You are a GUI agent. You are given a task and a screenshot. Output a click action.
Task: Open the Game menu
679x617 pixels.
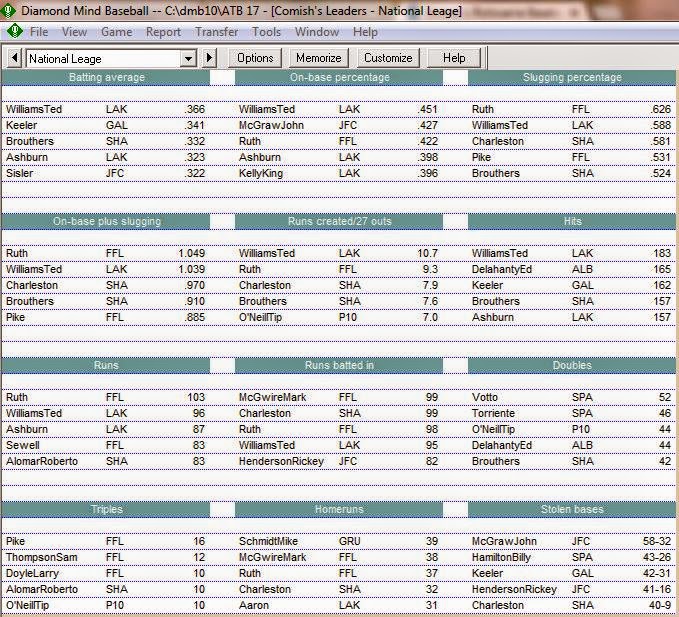tap(116, 32)
